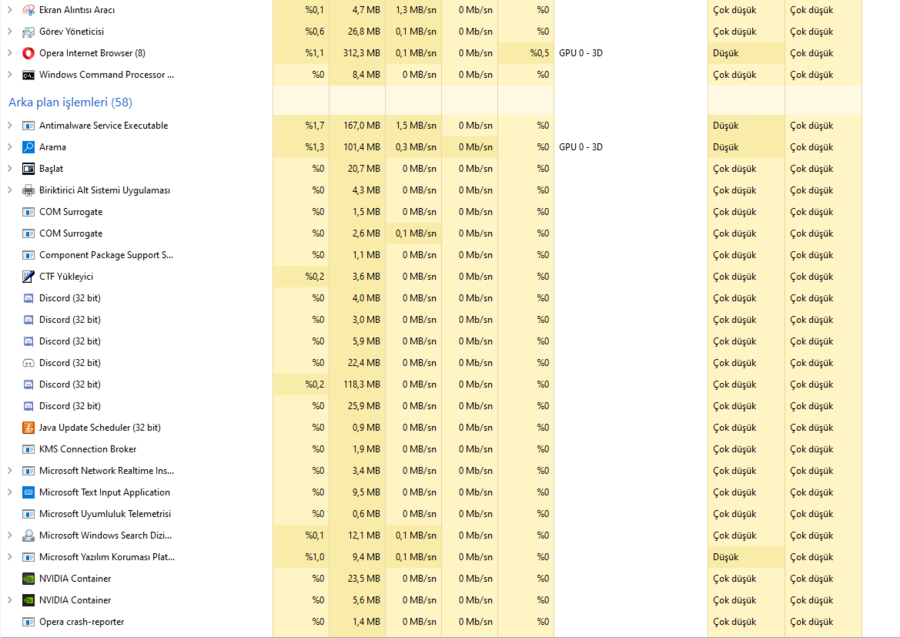Click the Discord icon in 3,0 MB row

[x=28, y=320]
